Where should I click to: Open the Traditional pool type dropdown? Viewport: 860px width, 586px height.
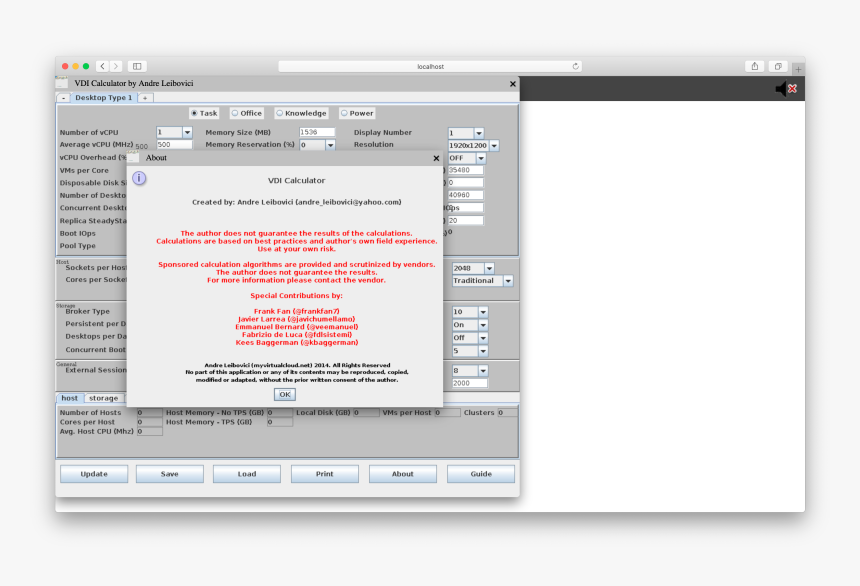point(507,280)
